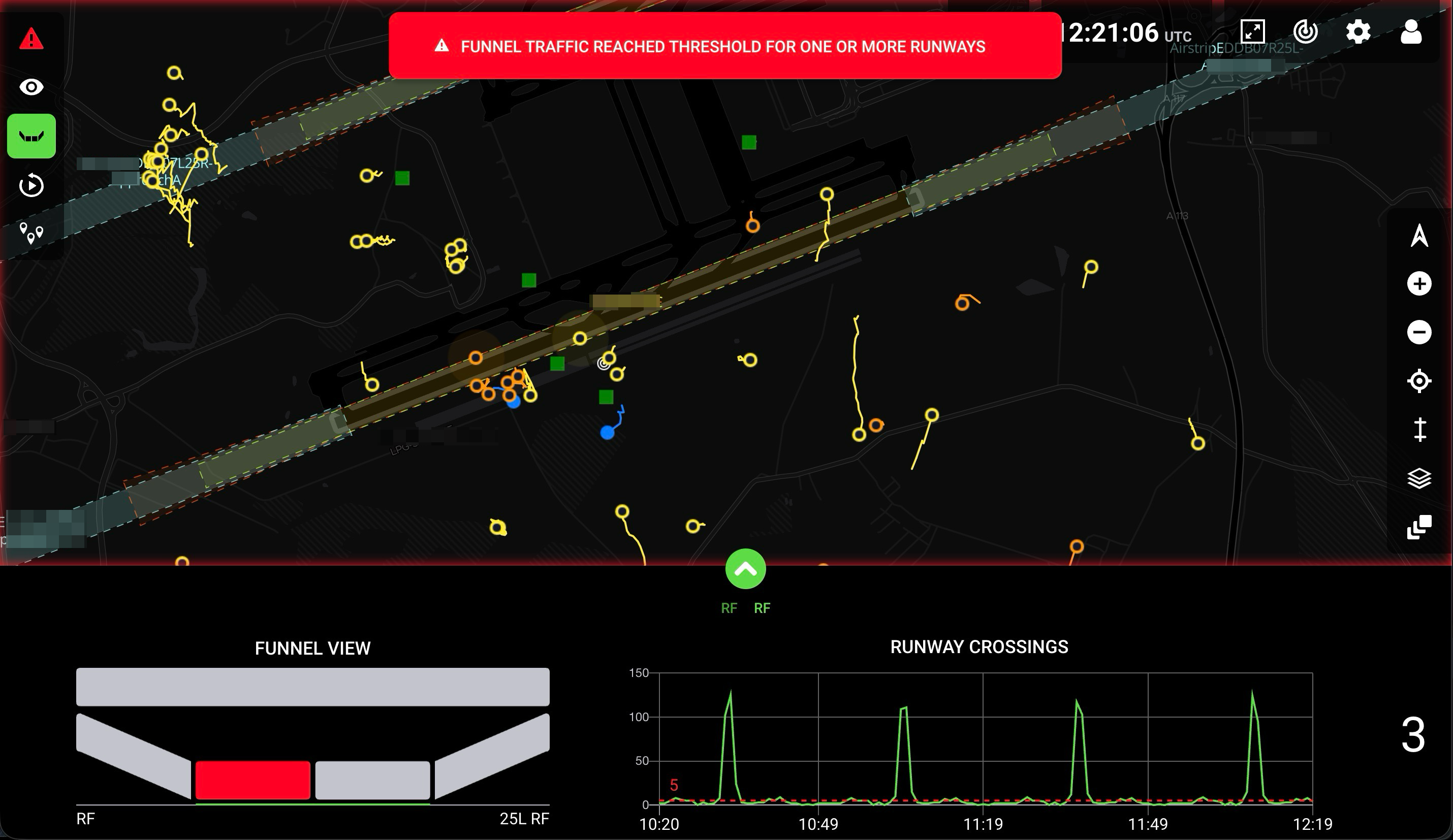Open the user account menu
The width and height of the screenshot is (1453, 840).
click(x=1412, y=33)
